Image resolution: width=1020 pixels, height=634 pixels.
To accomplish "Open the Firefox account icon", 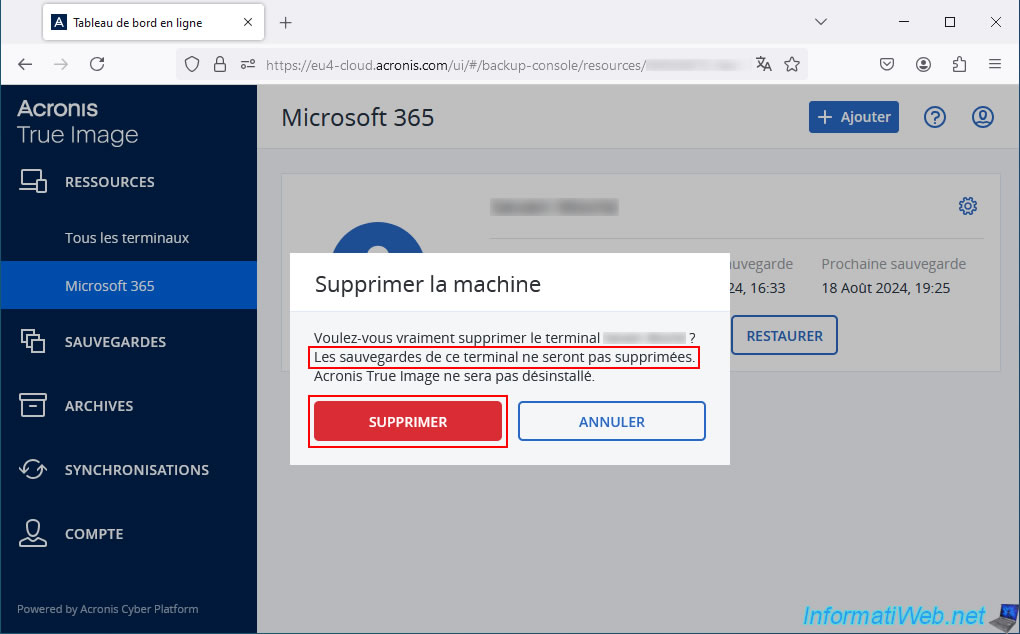I will pos(923,64).
